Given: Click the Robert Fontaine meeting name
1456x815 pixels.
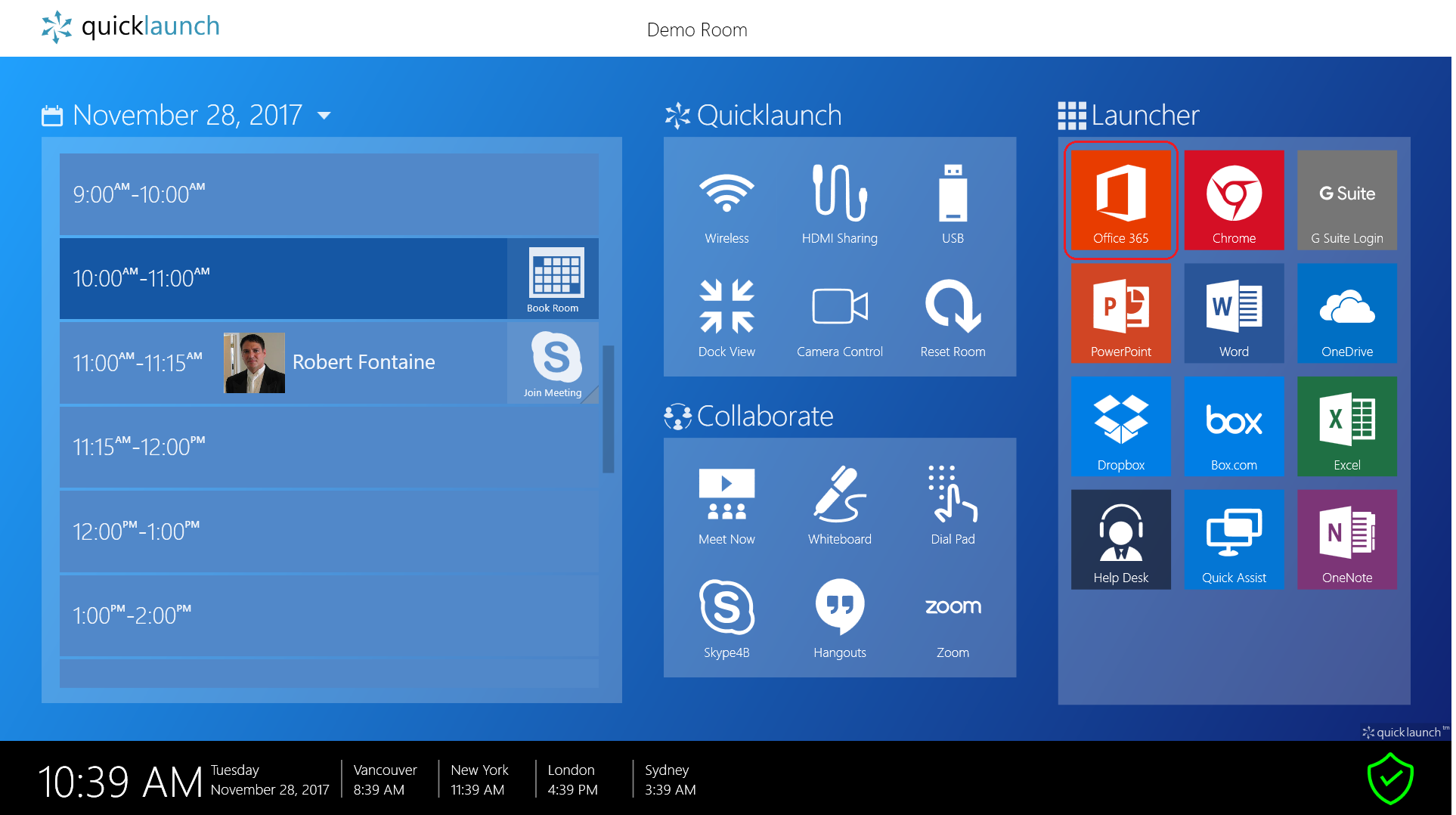Looking at the screenshot, I should point(365,363).
